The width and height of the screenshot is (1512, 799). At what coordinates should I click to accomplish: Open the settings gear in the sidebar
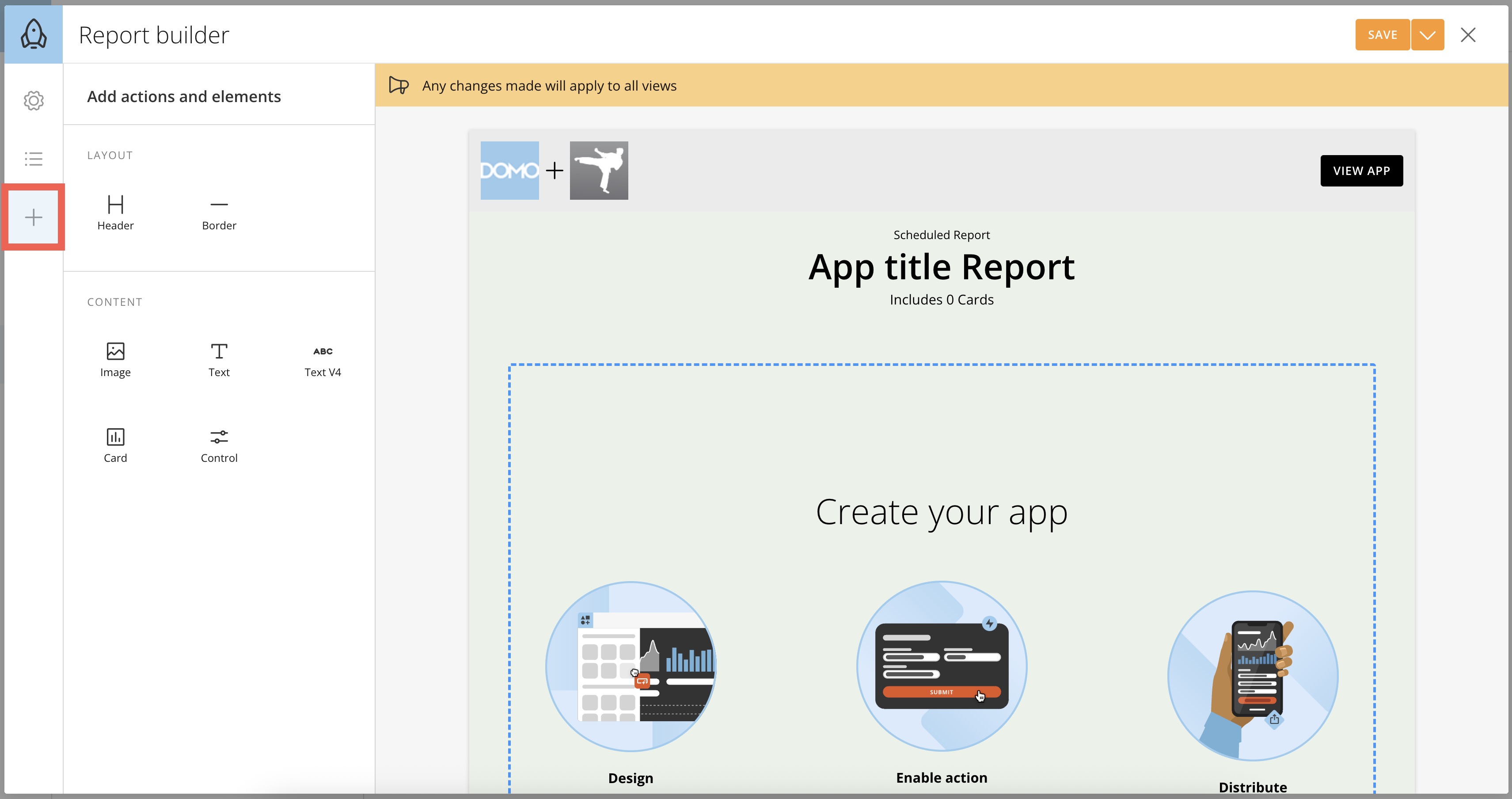click(x=34, y=100)
